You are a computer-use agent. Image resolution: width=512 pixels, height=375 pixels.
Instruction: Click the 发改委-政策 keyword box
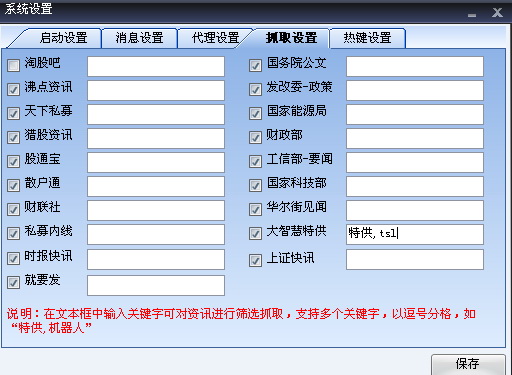click(415, 90)
